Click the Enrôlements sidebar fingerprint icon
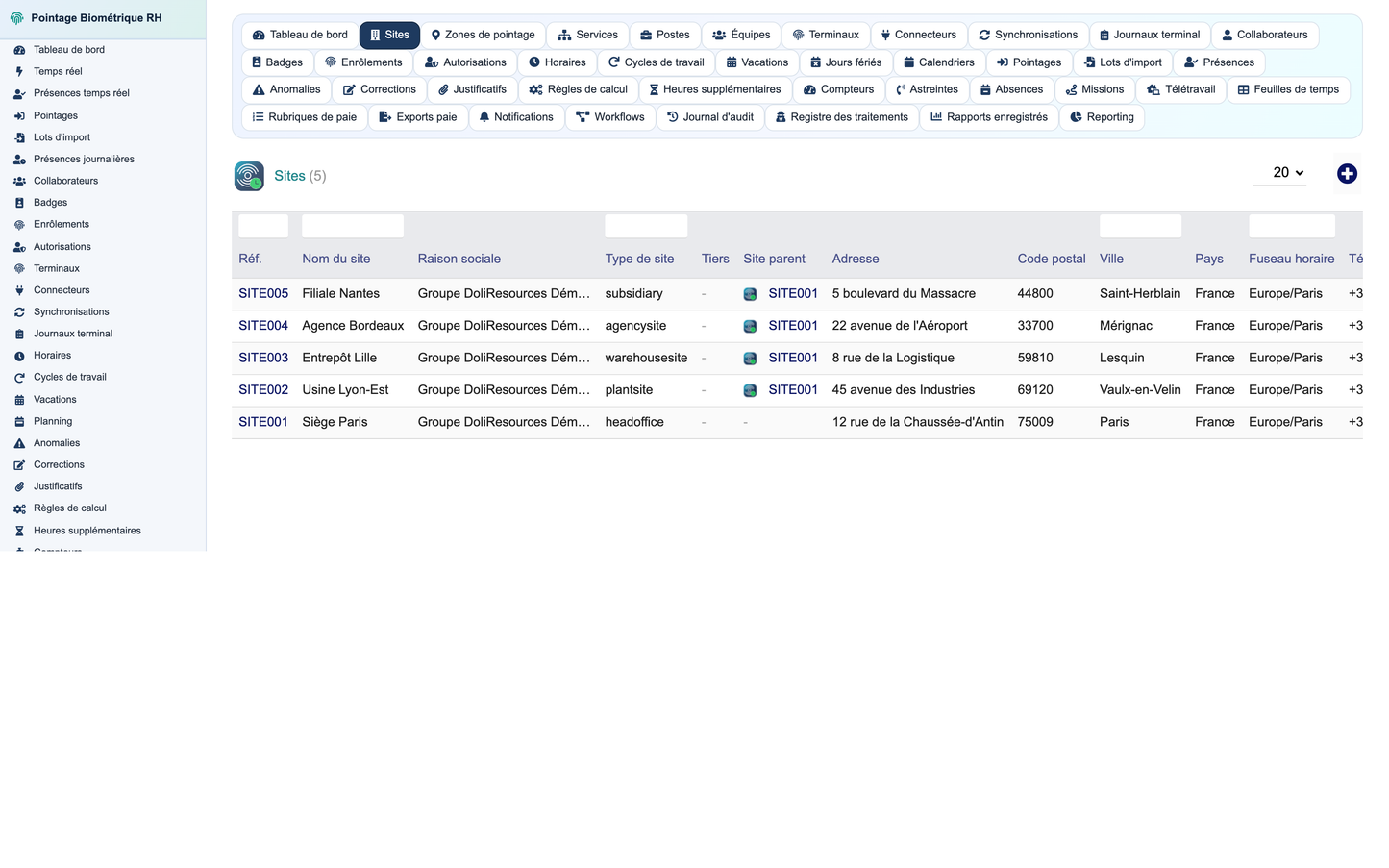 click(19, 225)
